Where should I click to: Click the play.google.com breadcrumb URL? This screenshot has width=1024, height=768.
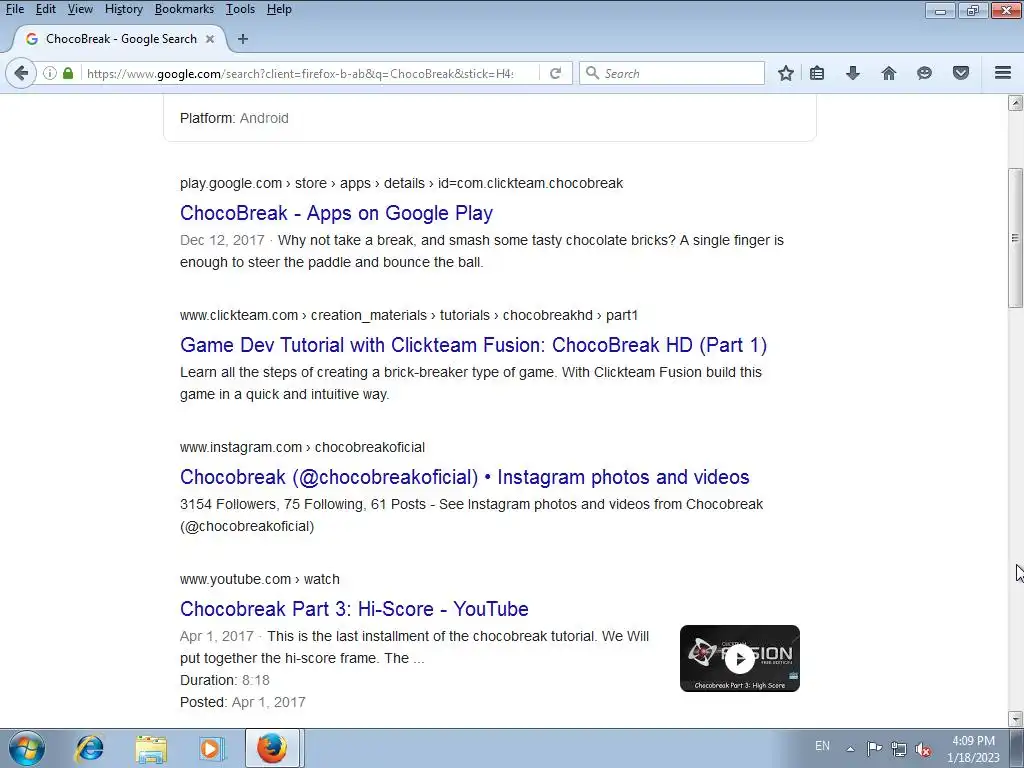pos(401,184)
